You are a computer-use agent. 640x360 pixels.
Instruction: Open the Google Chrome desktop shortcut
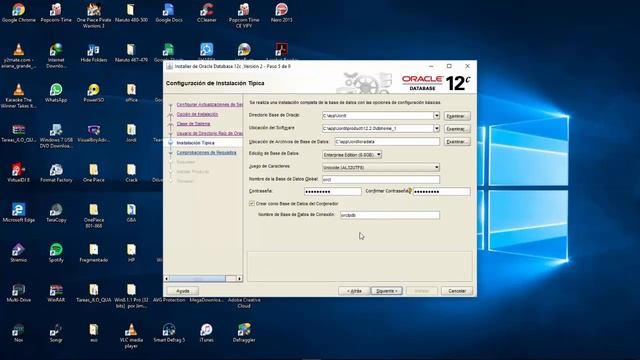click(18, 12)
